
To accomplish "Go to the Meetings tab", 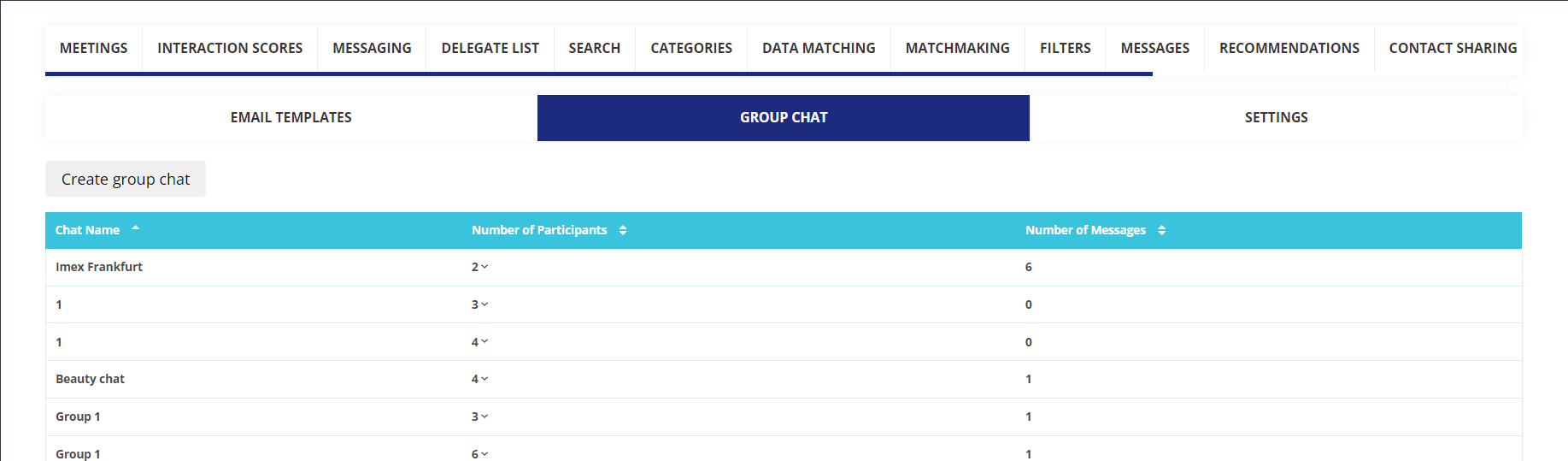I will coord(93,48).
